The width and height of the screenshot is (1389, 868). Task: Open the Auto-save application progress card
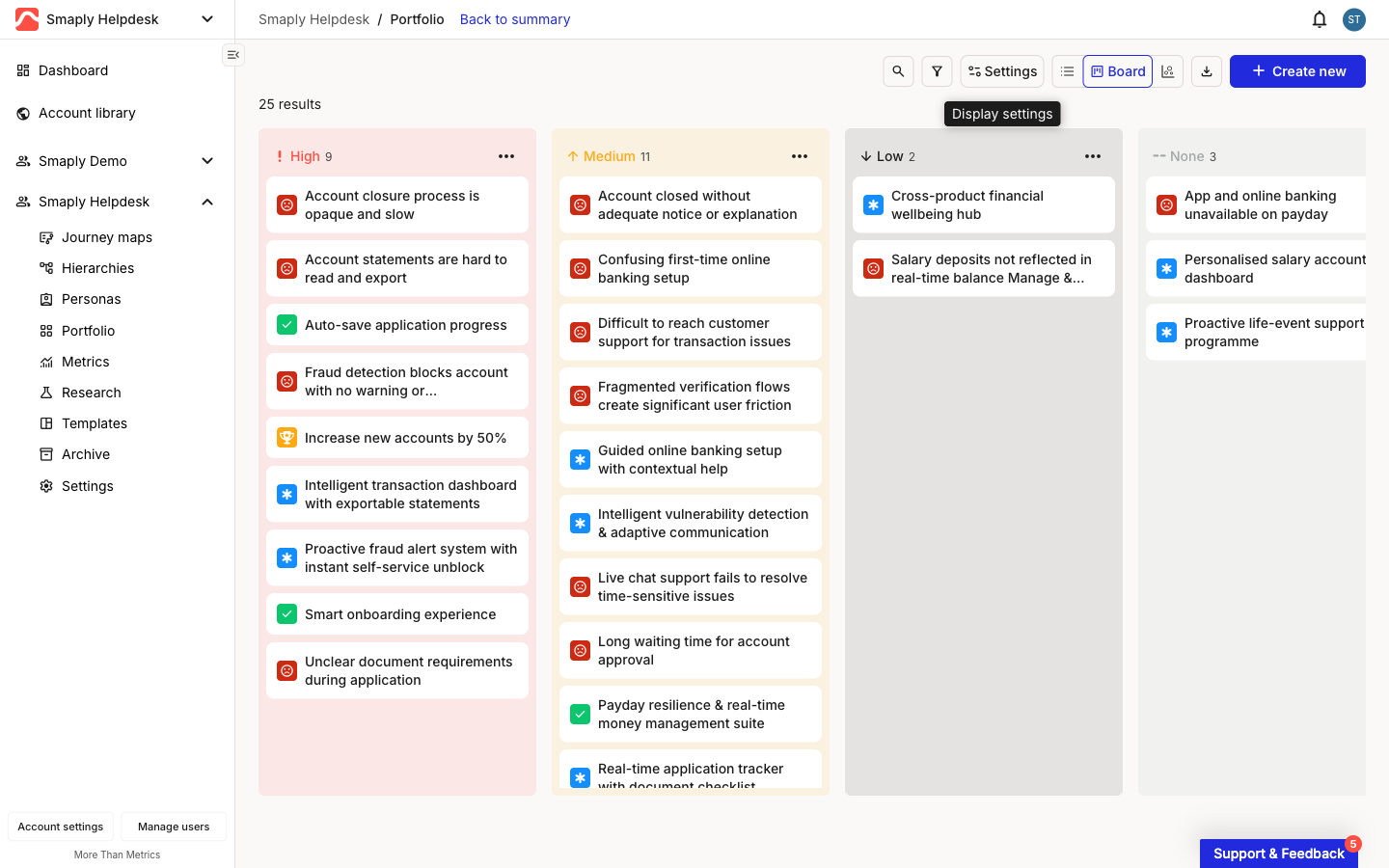click(397, 325)
